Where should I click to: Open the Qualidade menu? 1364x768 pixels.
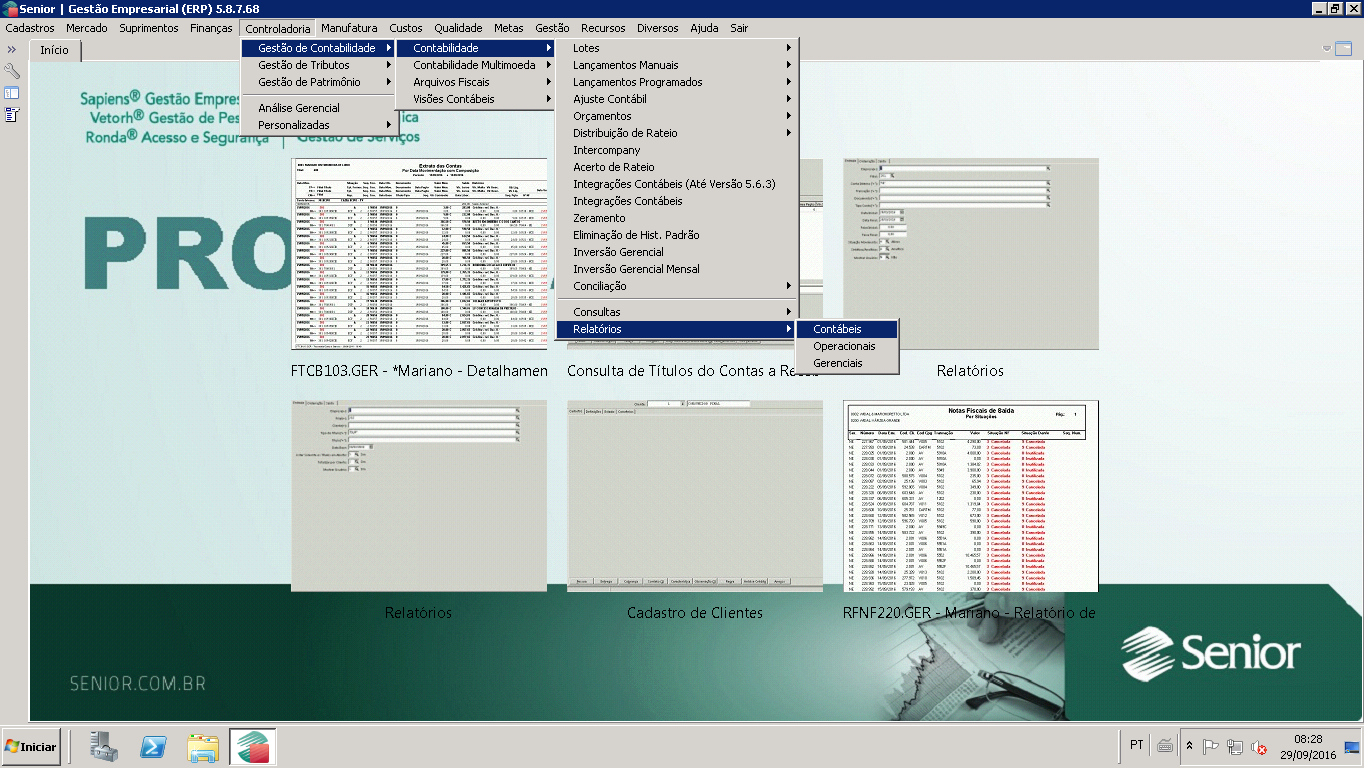458,28
